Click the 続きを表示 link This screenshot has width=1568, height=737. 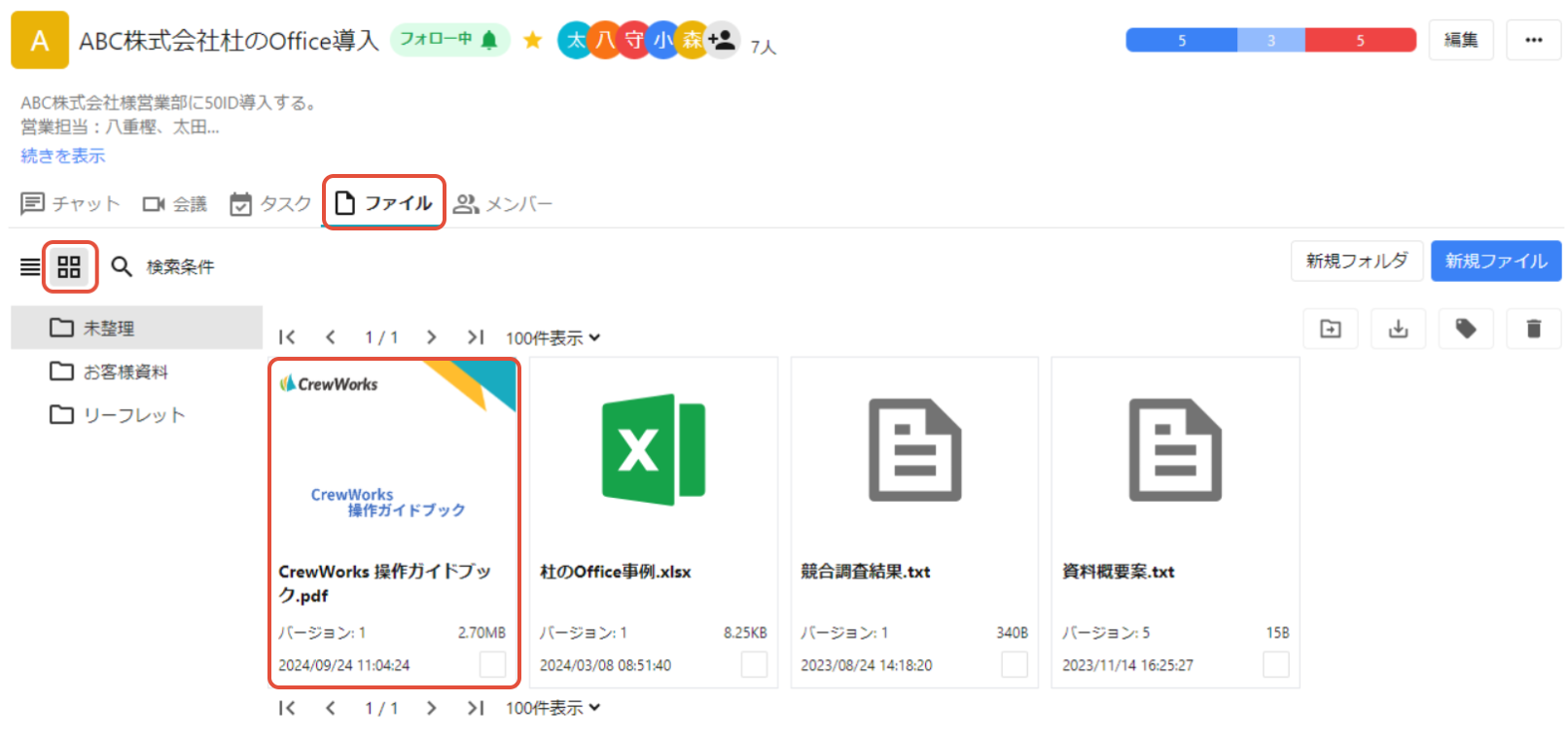(63, 156)
